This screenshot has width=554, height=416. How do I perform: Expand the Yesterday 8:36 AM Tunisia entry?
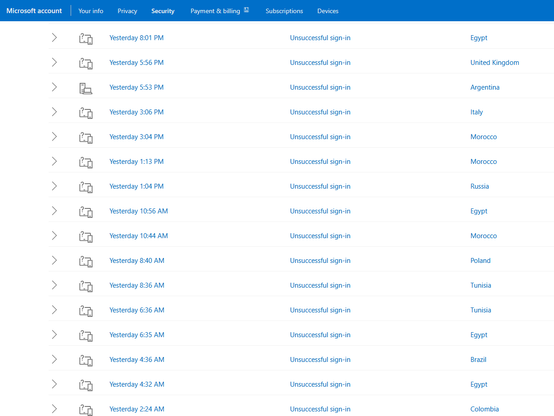54,285
